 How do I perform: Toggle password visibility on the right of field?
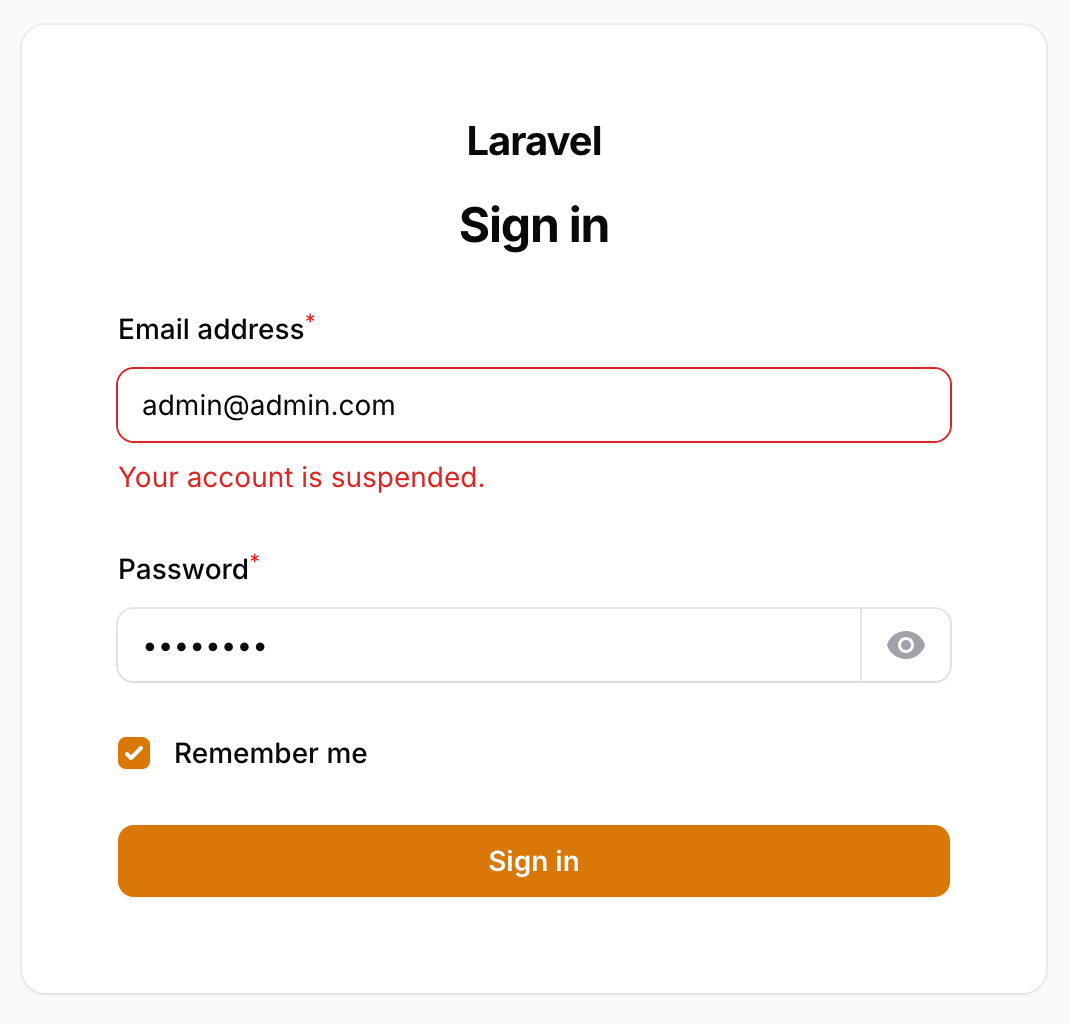point(905,646)
